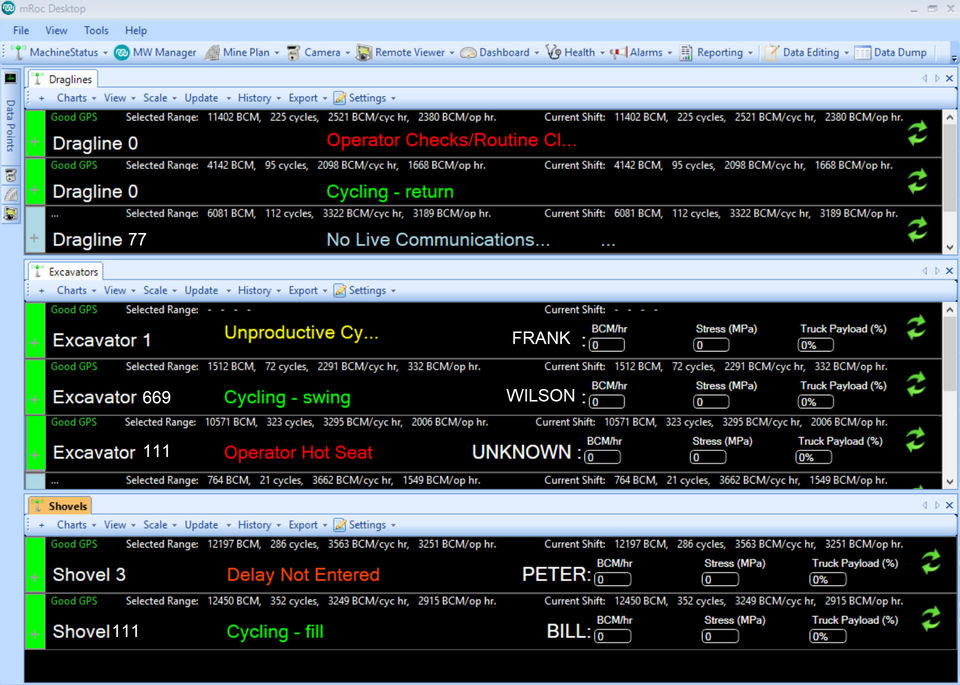Expand the Shovel 3 row plus
The height and width of the screenshot is (685, 960).
click(x=35, y=577)
